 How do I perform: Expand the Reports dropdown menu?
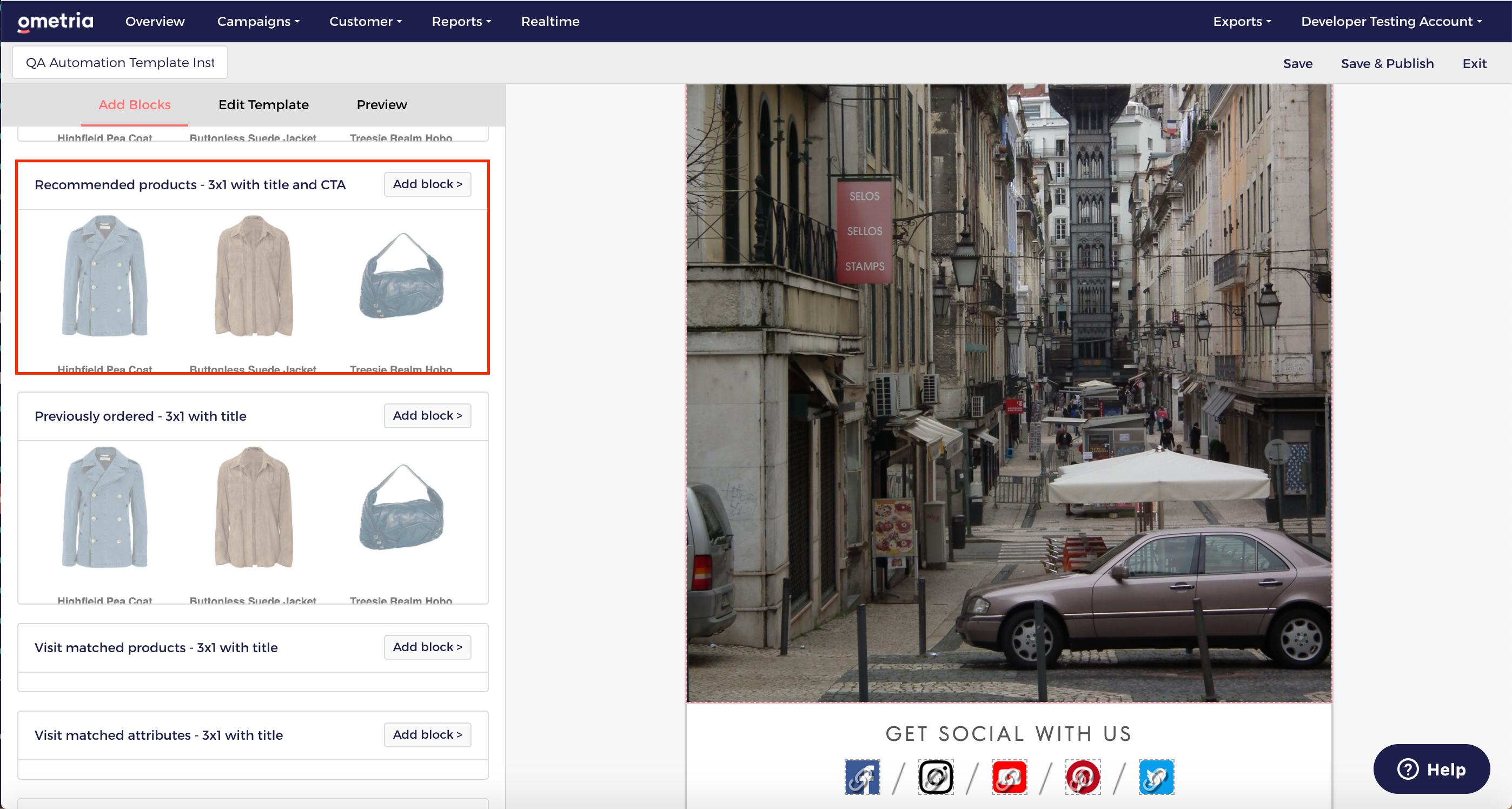tap(461, 22)
